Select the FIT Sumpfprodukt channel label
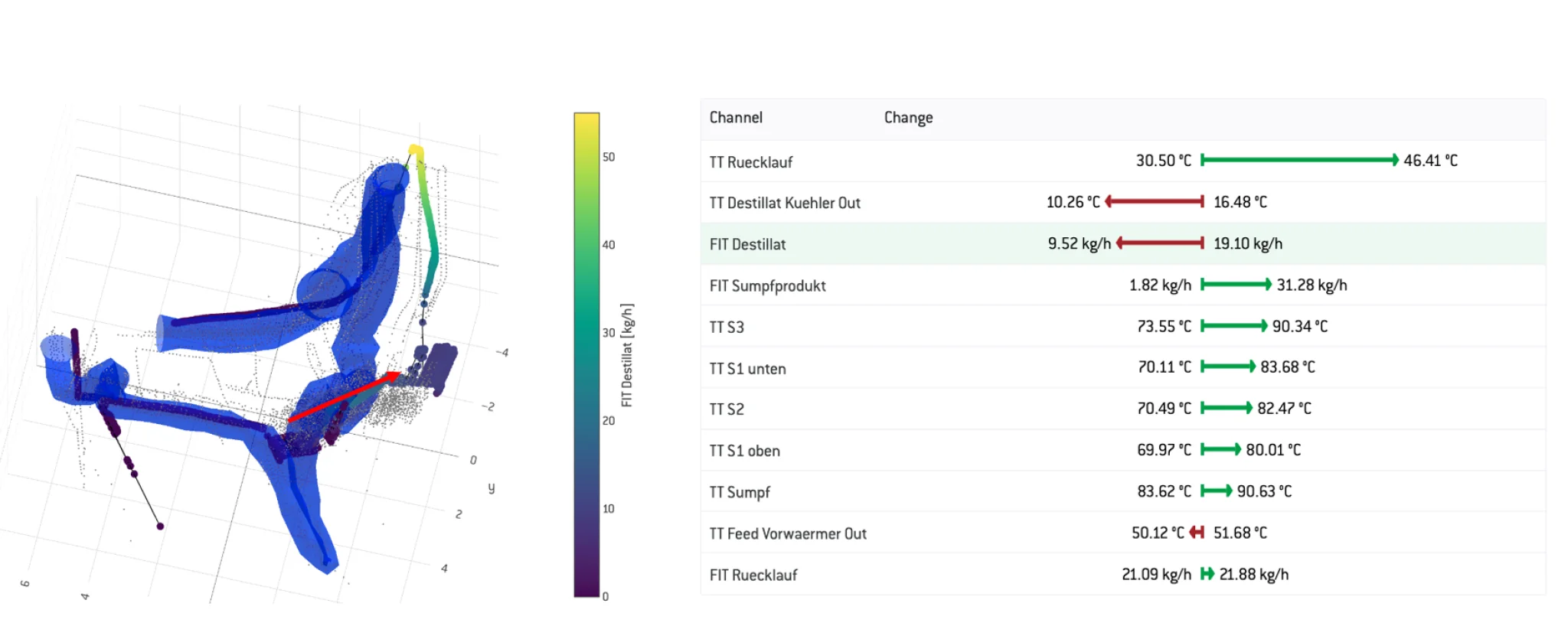The image size is (1568, 626). (767, 285)
